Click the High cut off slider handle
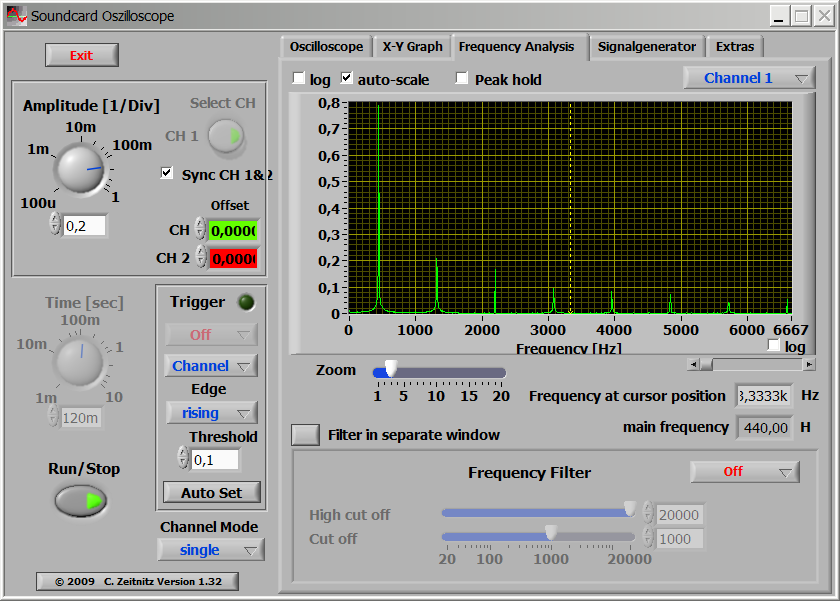The image size is (840, 601). (x=630, y=509)
